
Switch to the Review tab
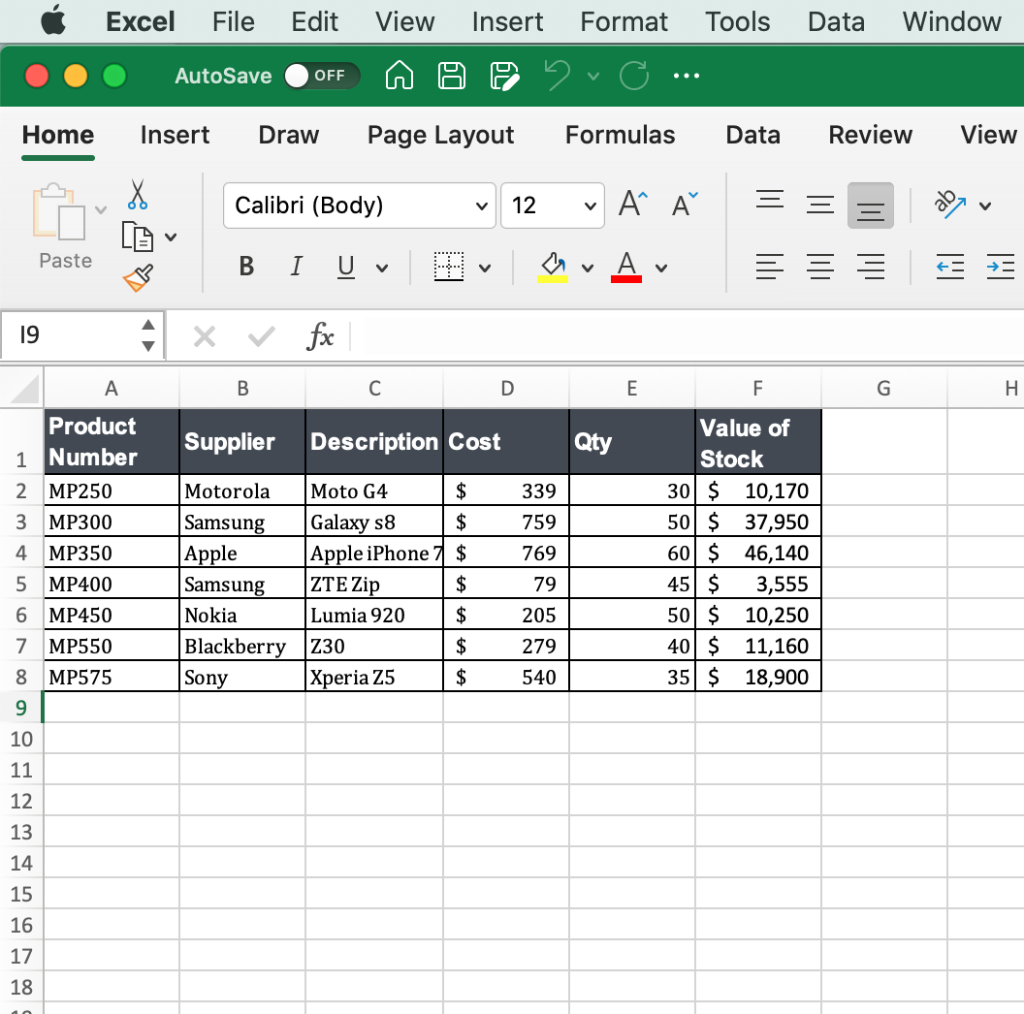click(x=871, y=135)
